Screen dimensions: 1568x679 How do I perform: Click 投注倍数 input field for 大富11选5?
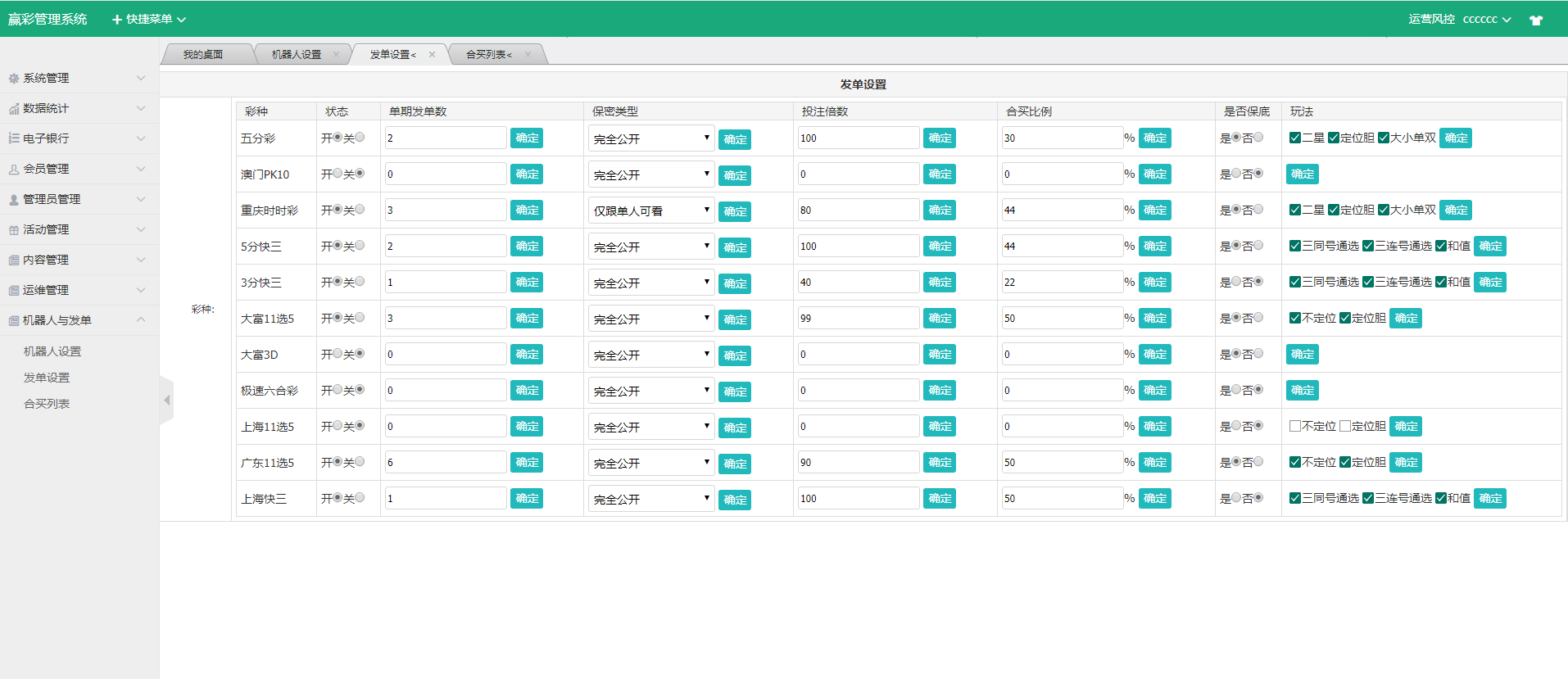858,318
